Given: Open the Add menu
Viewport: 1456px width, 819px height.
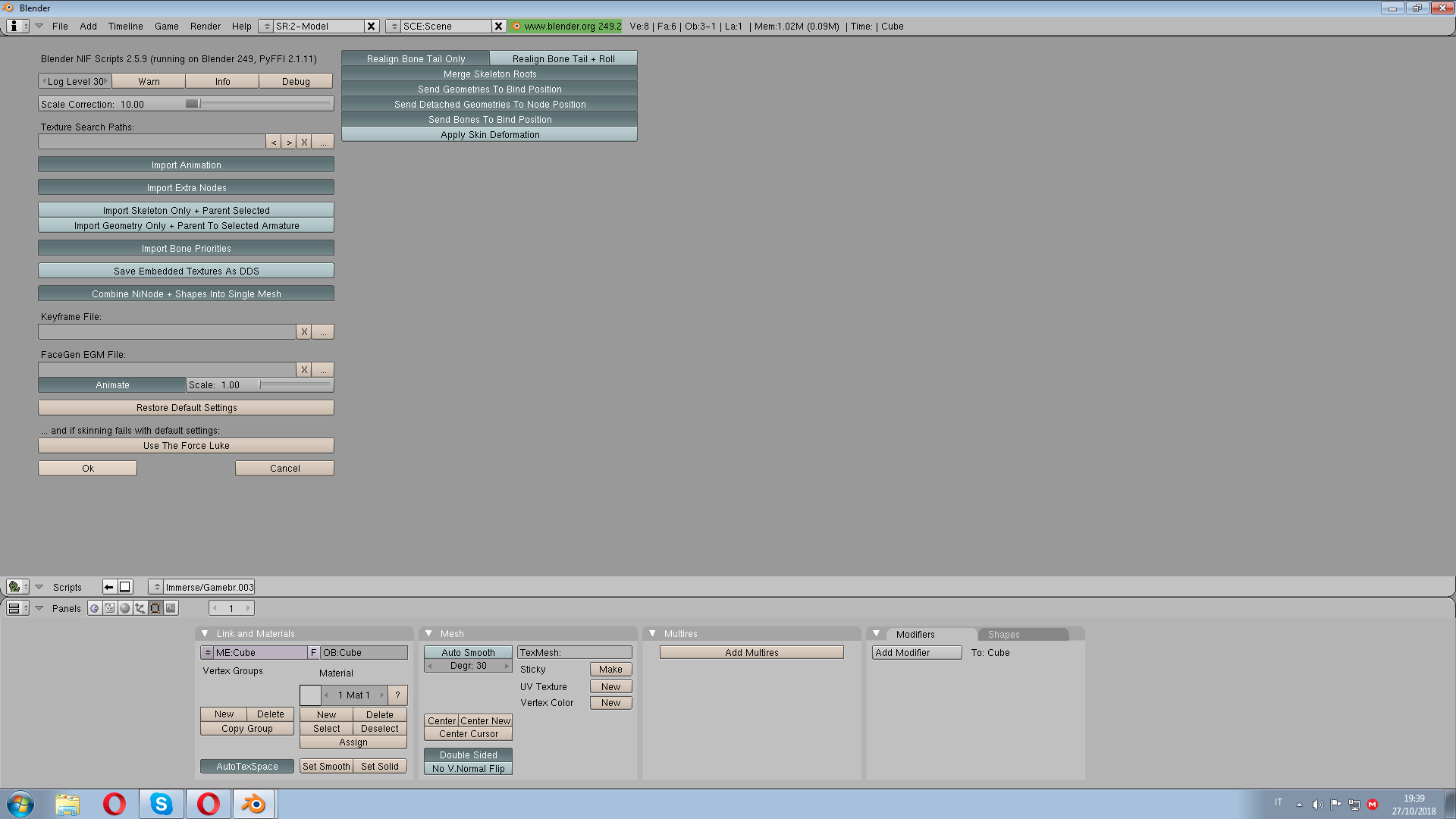Looking at the screenshot, I should click(89, 26).
